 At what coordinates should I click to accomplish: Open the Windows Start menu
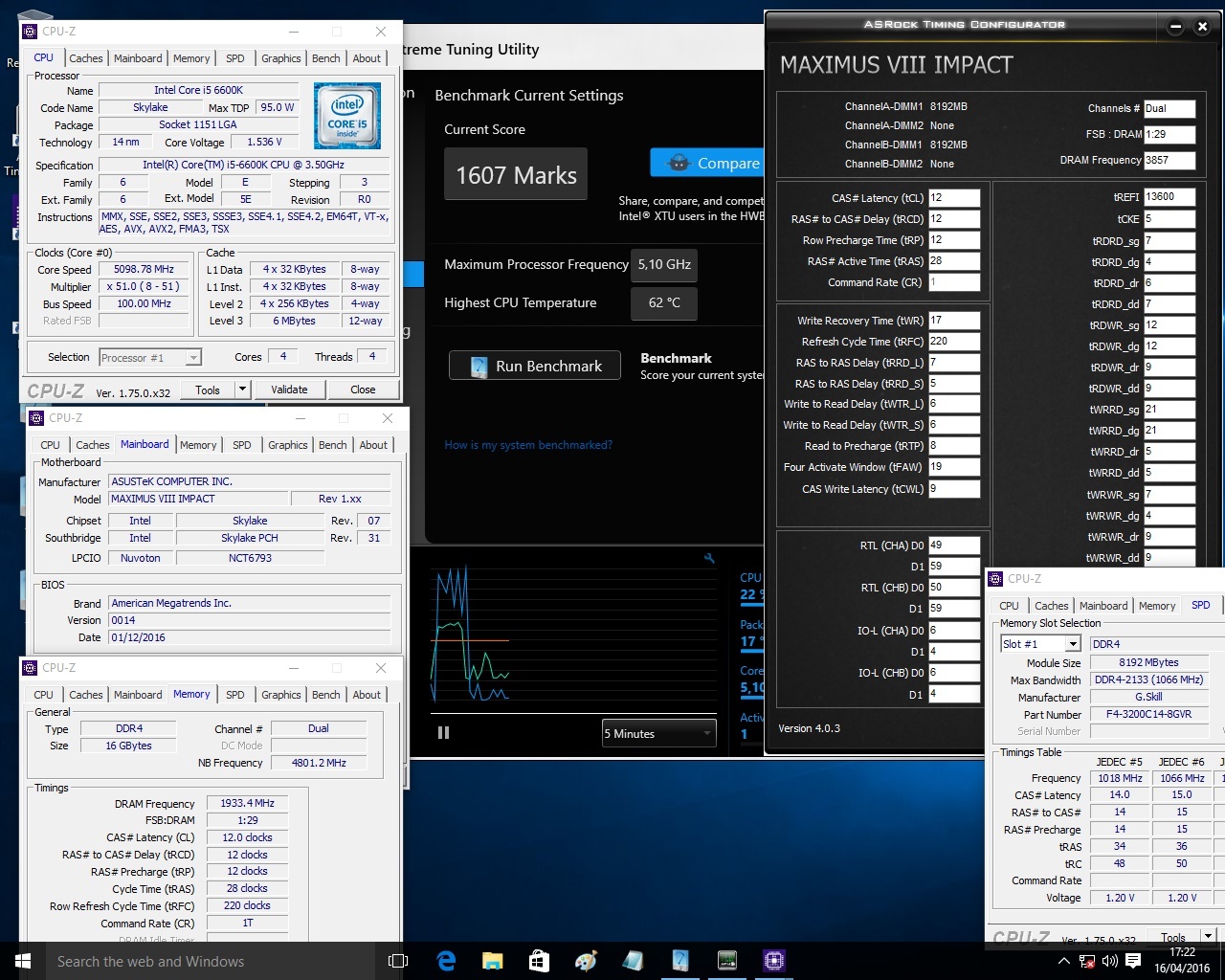point(23,961)
